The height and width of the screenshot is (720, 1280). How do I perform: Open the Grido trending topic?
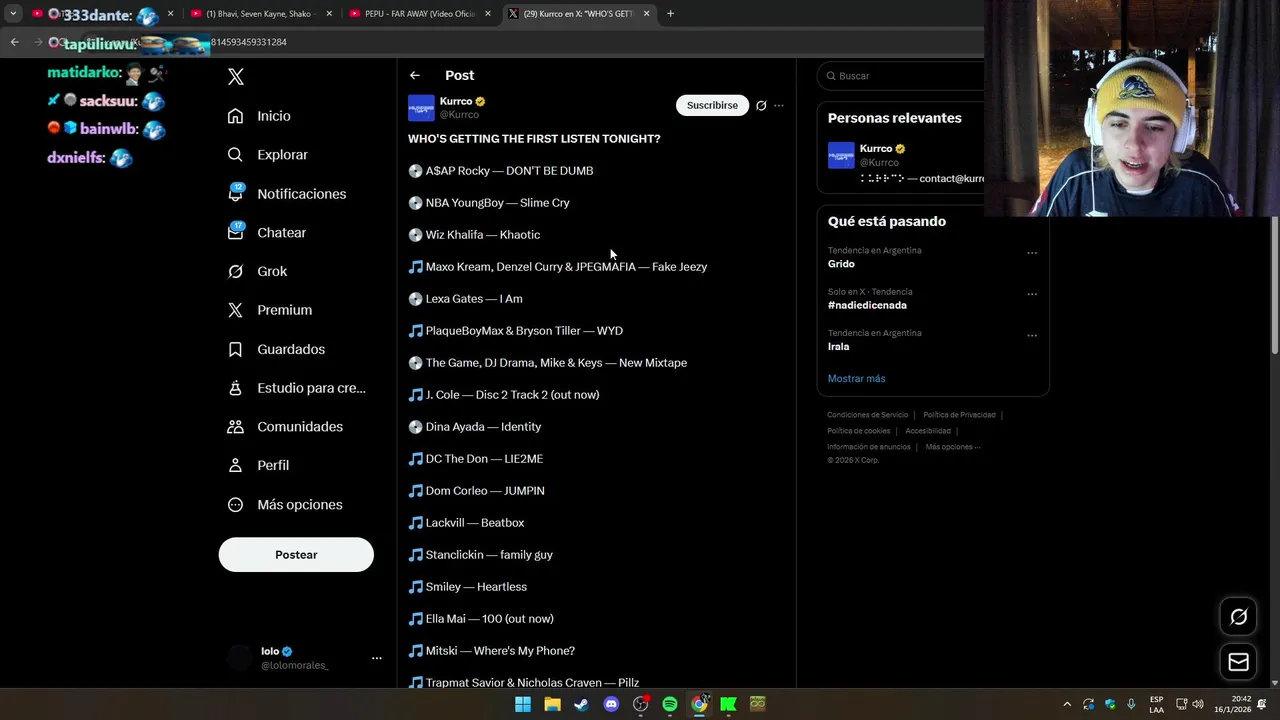841,264
